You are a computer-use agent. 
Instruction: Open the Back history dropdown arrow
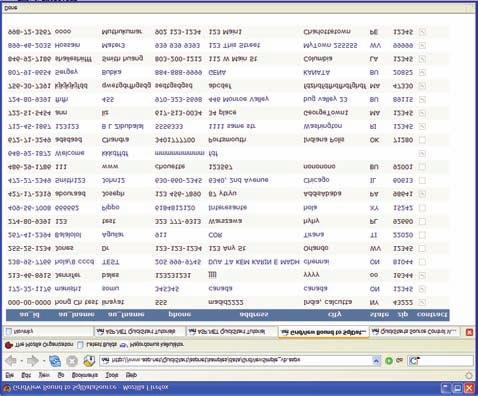[x=21, y=361]
